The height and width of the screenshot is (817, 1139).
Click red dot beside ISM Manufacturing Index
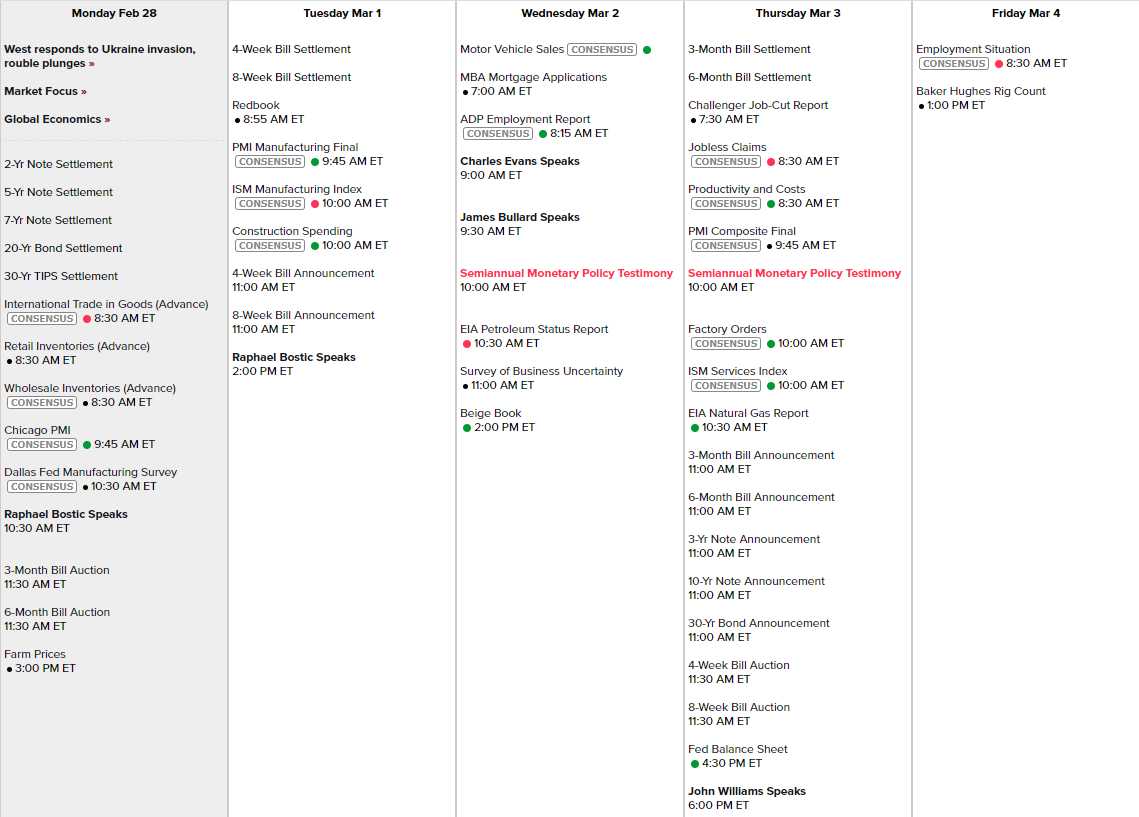point(315,204)
